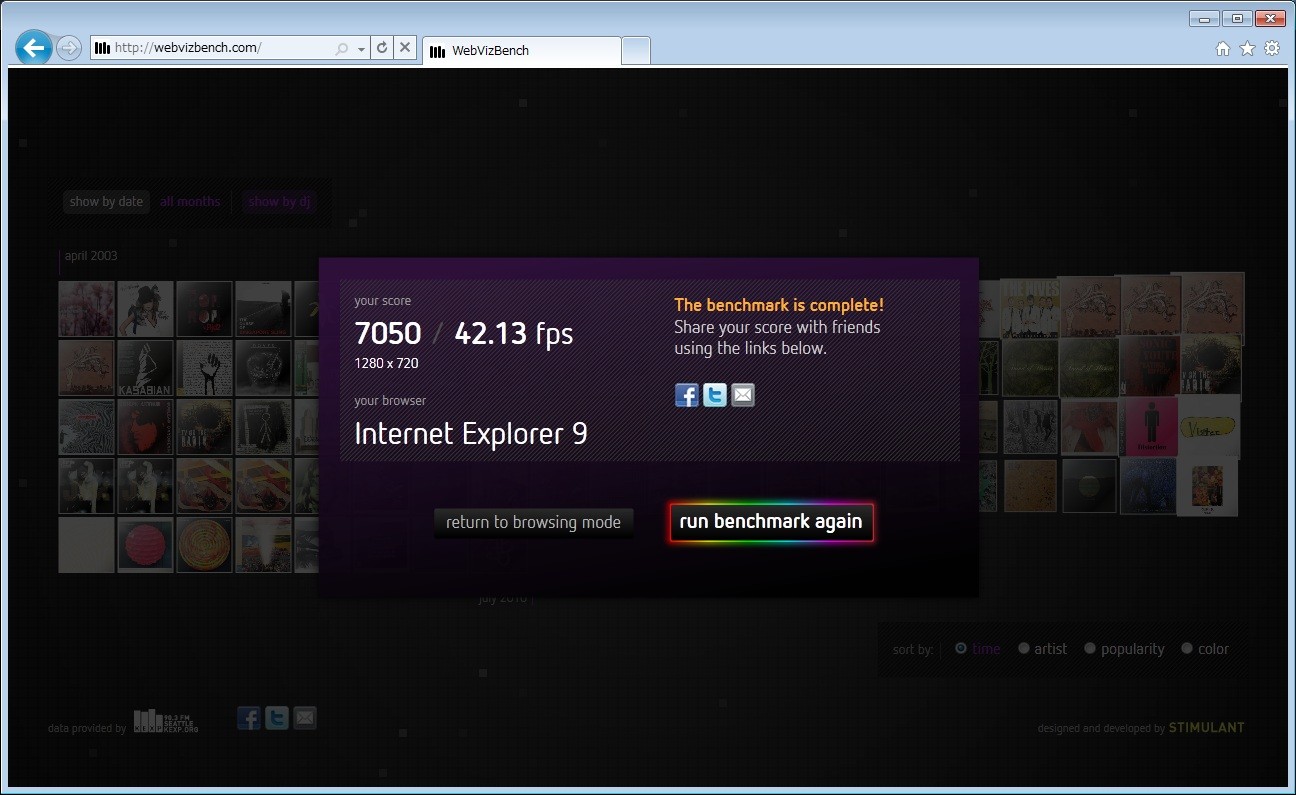Click the 'data provided by' footer text

coord(87,729)
